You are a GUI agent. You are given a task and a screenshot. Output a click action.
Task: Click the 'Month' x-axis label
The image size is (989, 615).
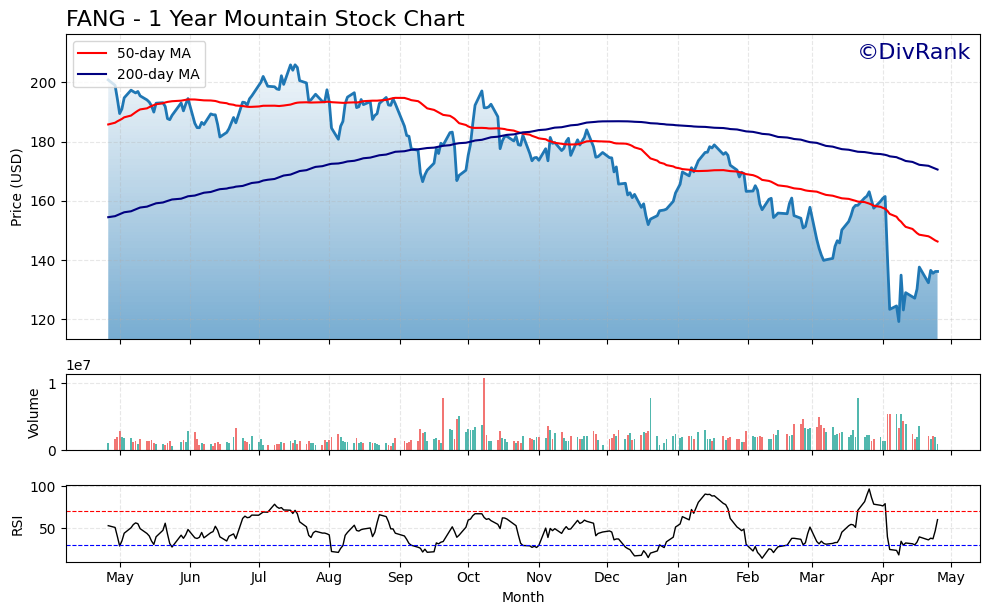523,597
